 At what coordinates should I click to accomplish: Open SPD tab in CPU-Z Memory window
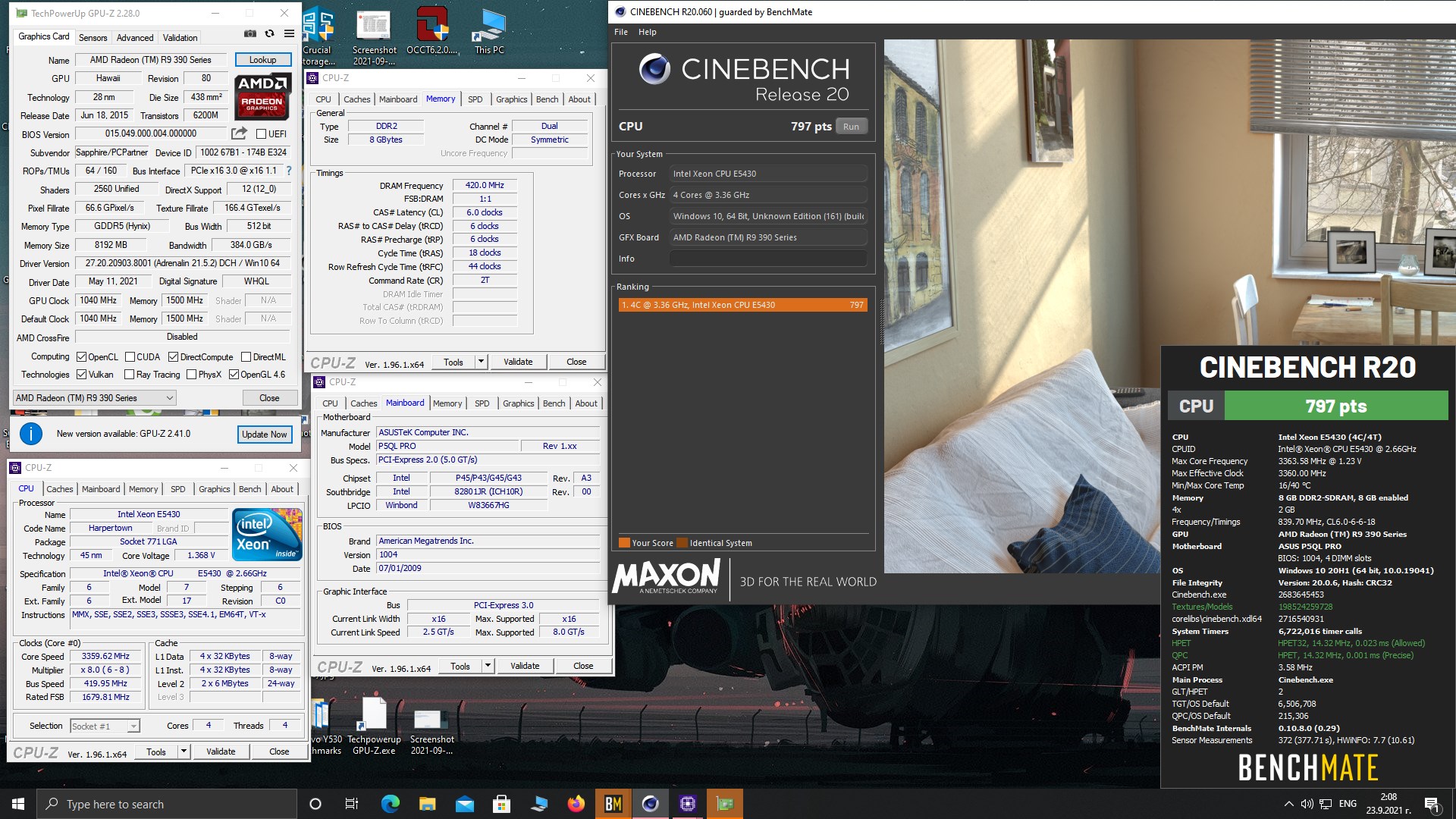point(475,99)
